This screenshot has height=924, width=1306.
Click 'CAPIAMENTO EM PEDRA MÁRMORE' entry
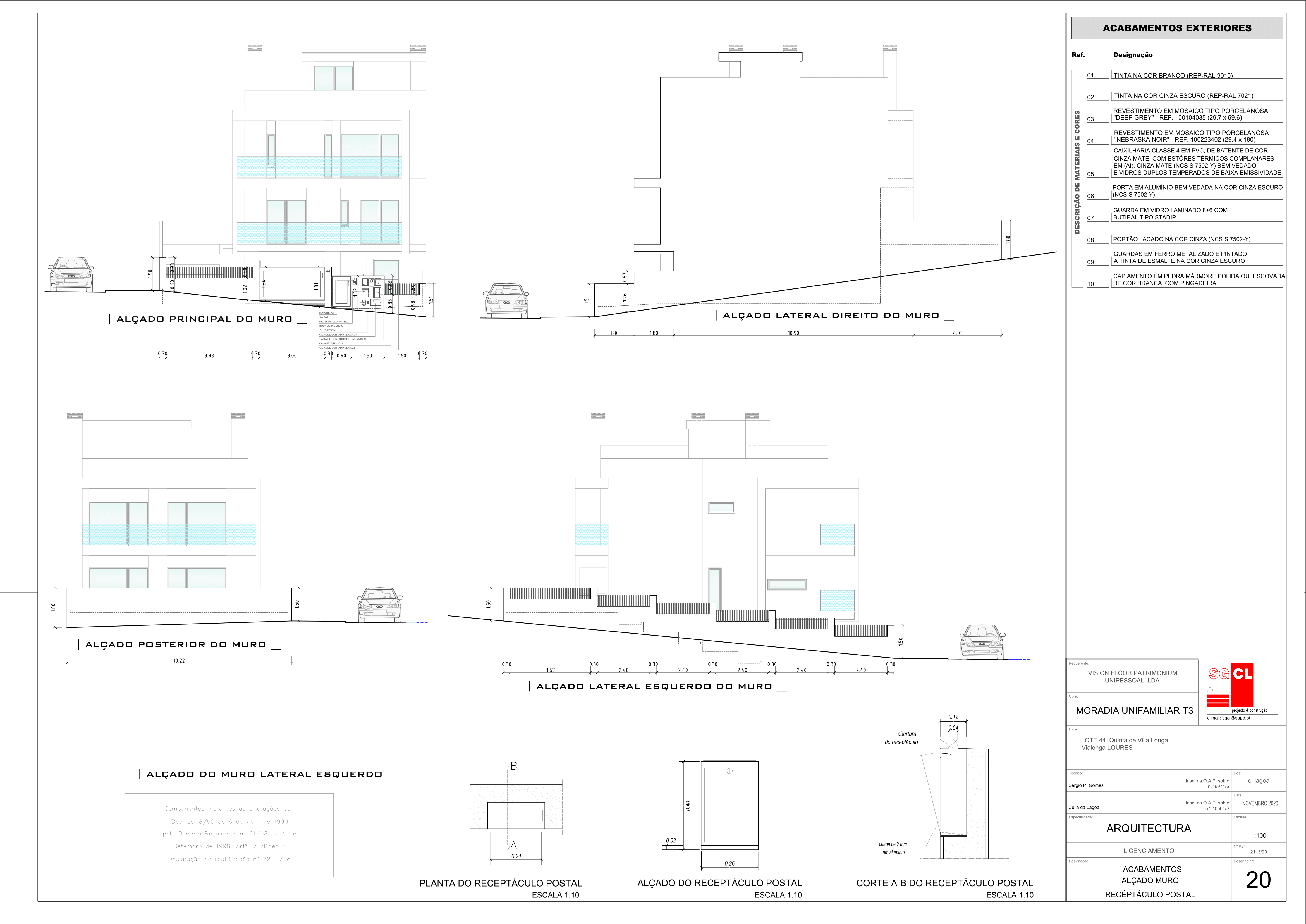click(1199, 279)
